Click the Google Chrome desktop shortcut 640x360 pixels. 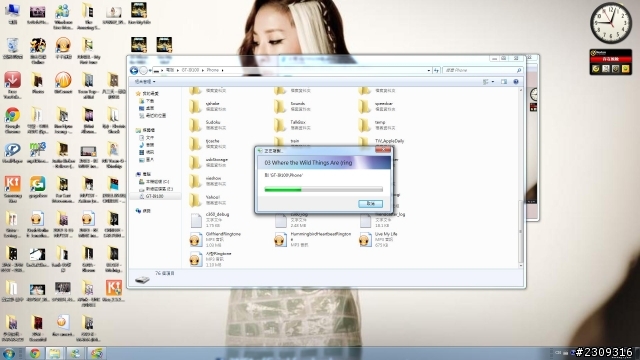click(12, 121)
